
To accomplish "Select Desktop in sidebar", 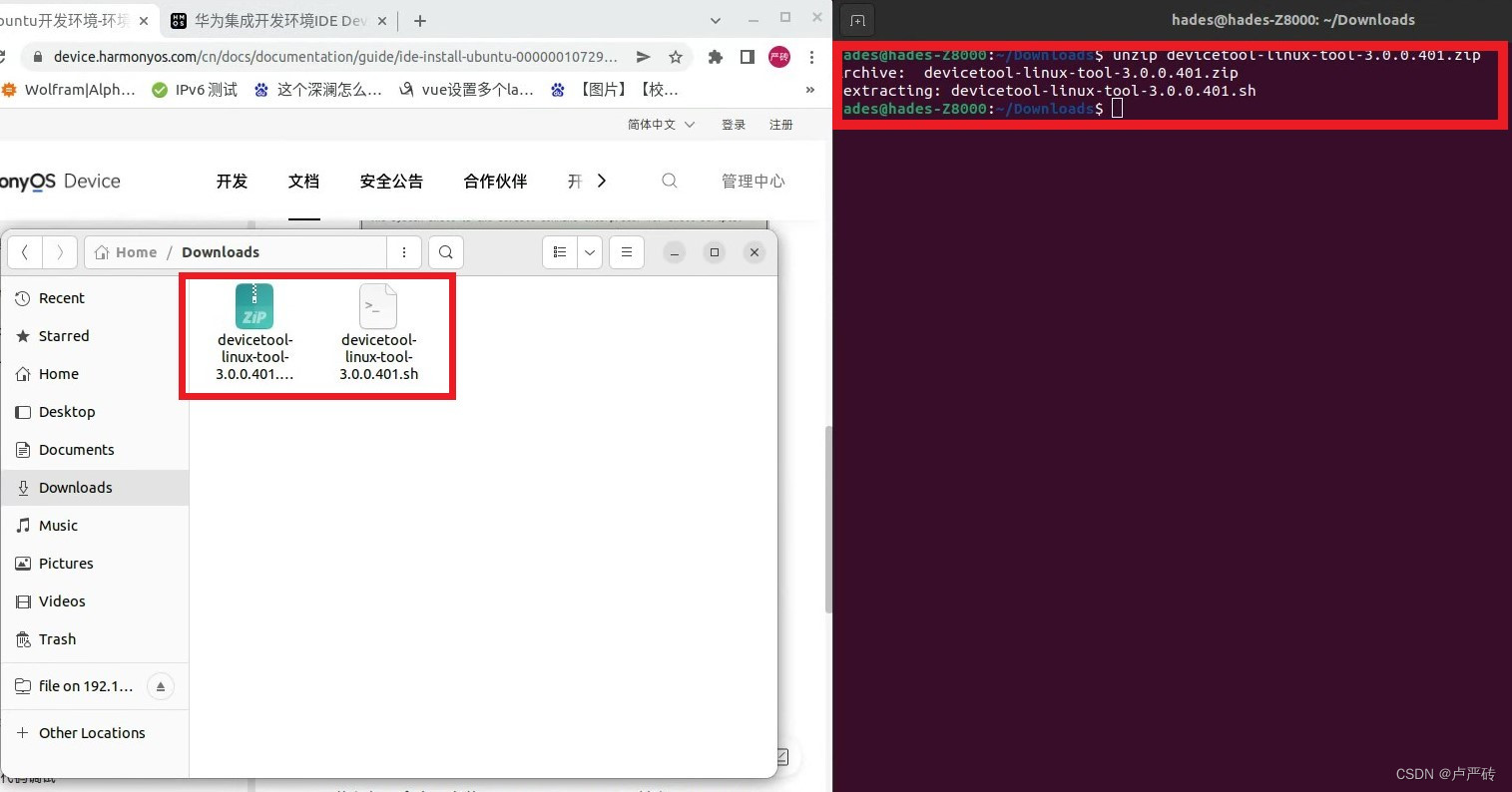I will coord(95,412).
